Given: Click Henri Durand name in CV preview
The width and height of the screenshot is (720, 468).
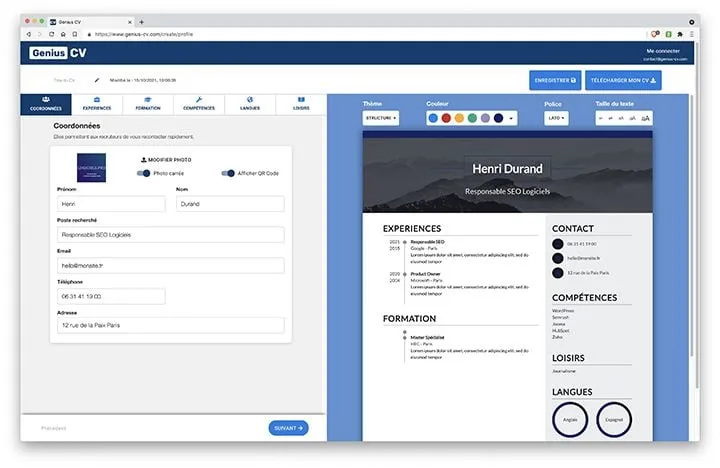Looking at the screenshot, I should (507, 169).
